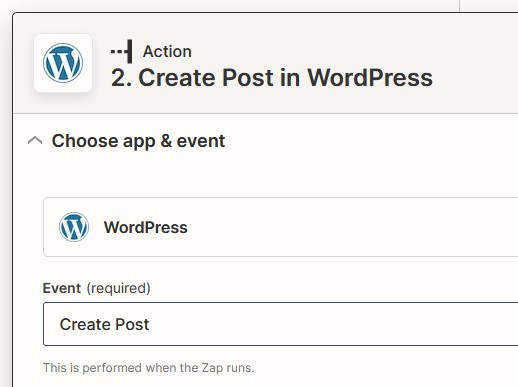518x387 pixels.
Task: Click the dotted-line Action step icon
Action: pos(122,51)
